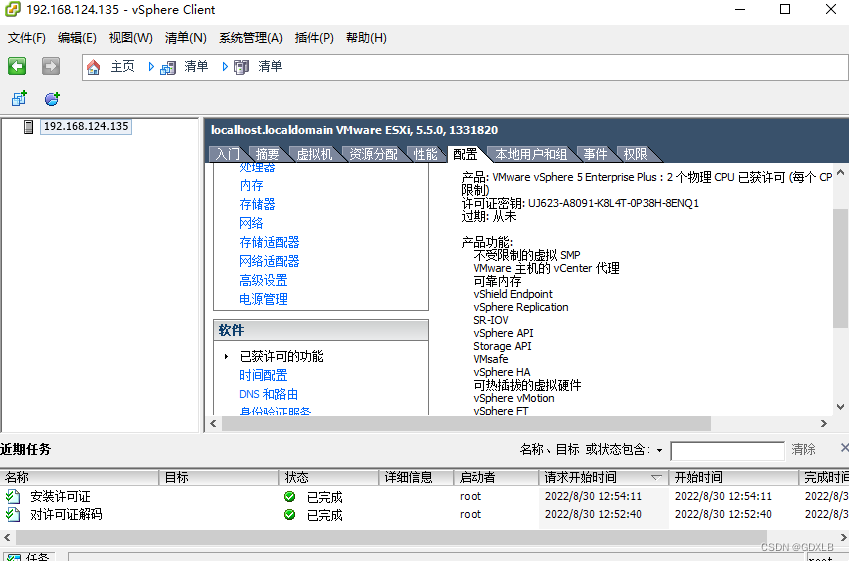Viewport: 849px width, 561px height.
Task: Click the task filter text field
Action: pyautogui.click(x=727, y=451)
